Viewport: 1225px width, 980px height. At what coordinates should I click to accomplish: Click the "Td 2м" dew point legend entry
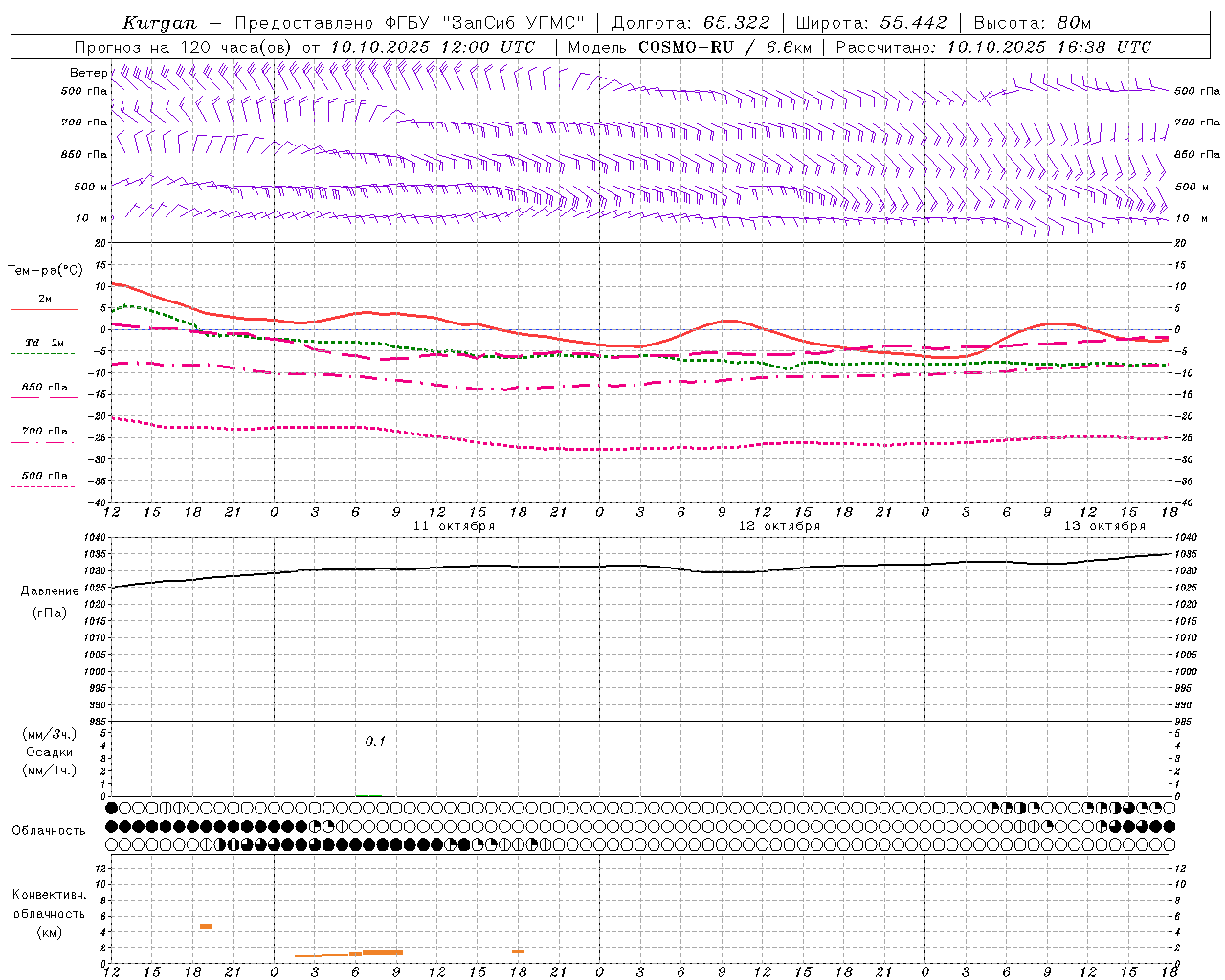coord(45,343)
